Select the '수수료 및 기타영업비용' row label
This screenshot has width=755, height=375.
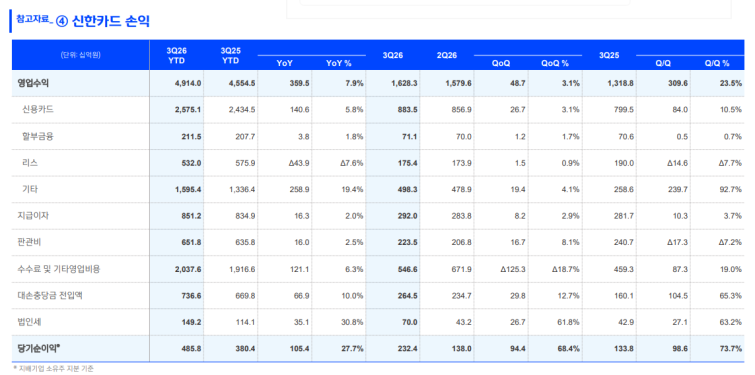coord(59,269)
